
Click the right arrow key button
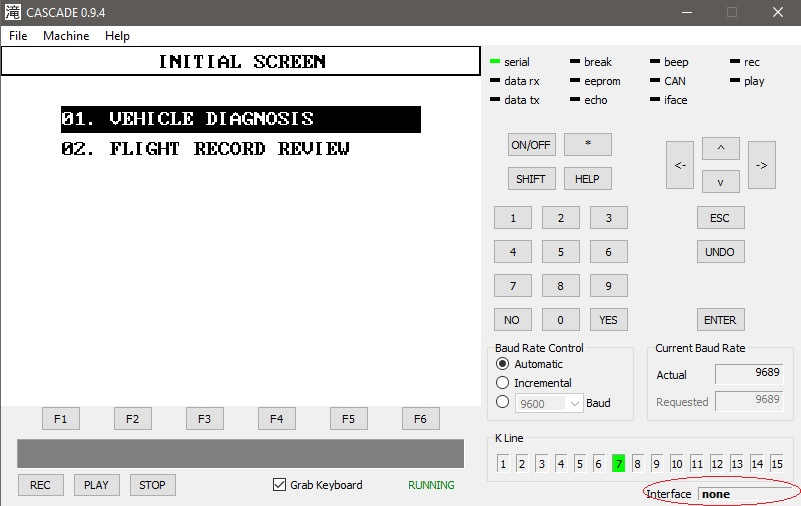tap(762, 165)
